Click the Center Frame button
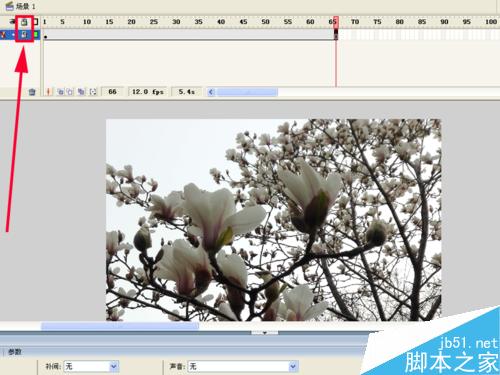Screen dimensions: 500x375 pyautogui.click(x=48, y=92)
